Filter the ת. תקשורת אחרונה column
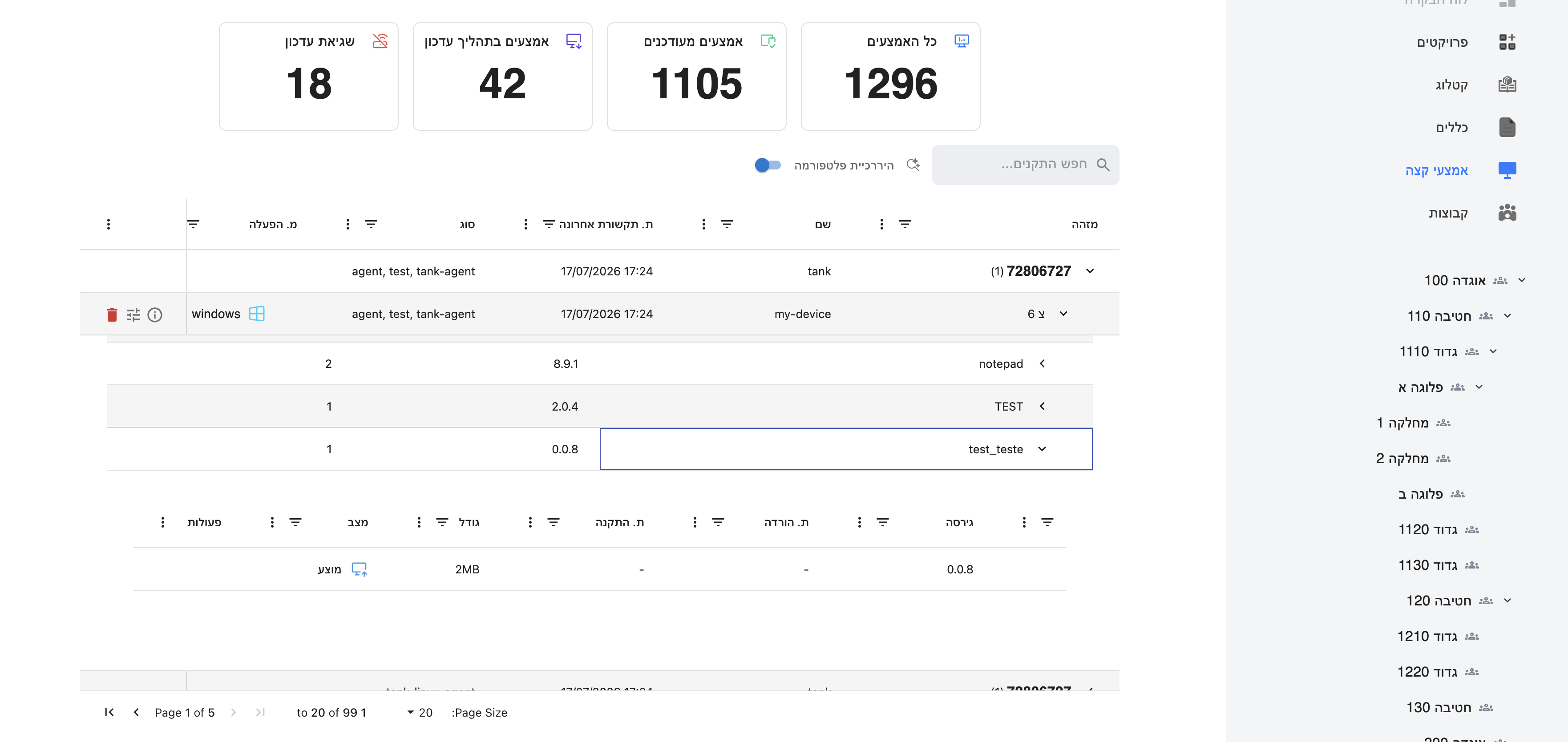Screen dimensions: 1568x742 pyautogui.click(x=549, y=225)
